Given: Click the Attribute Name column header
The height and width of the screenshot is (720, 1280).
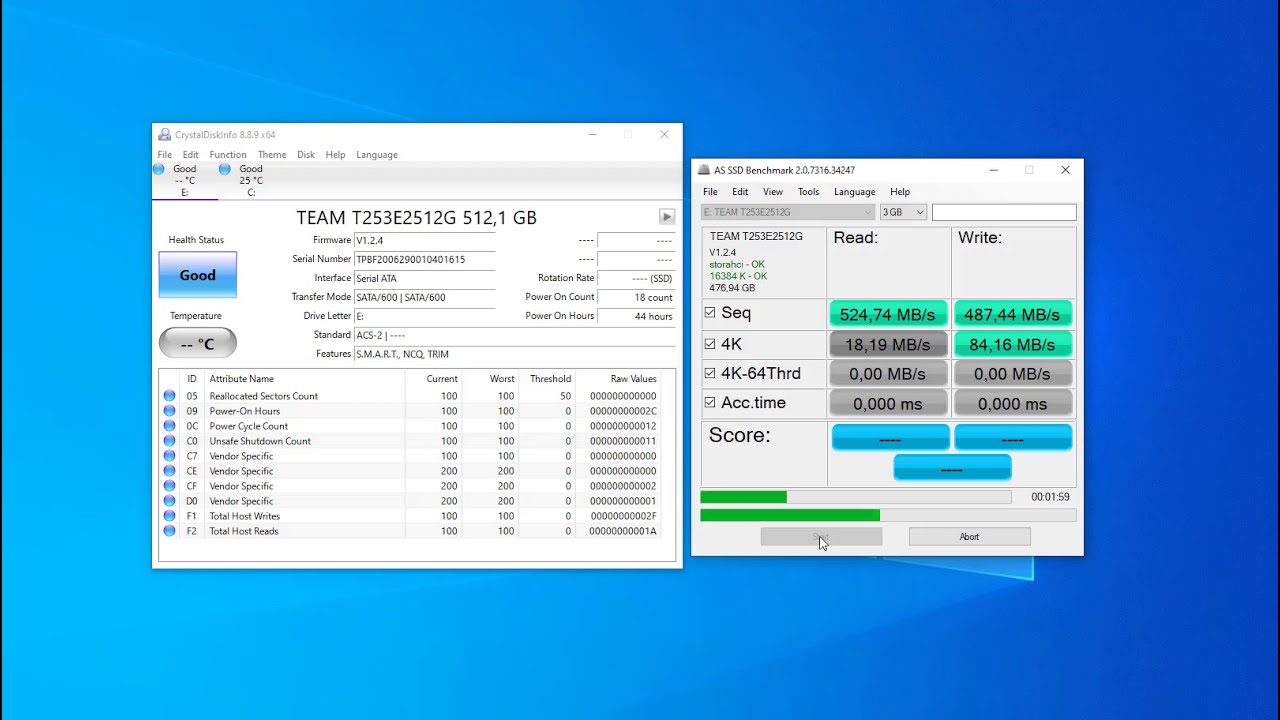Looking at the screenshot, I should click(x=241, y=379).
